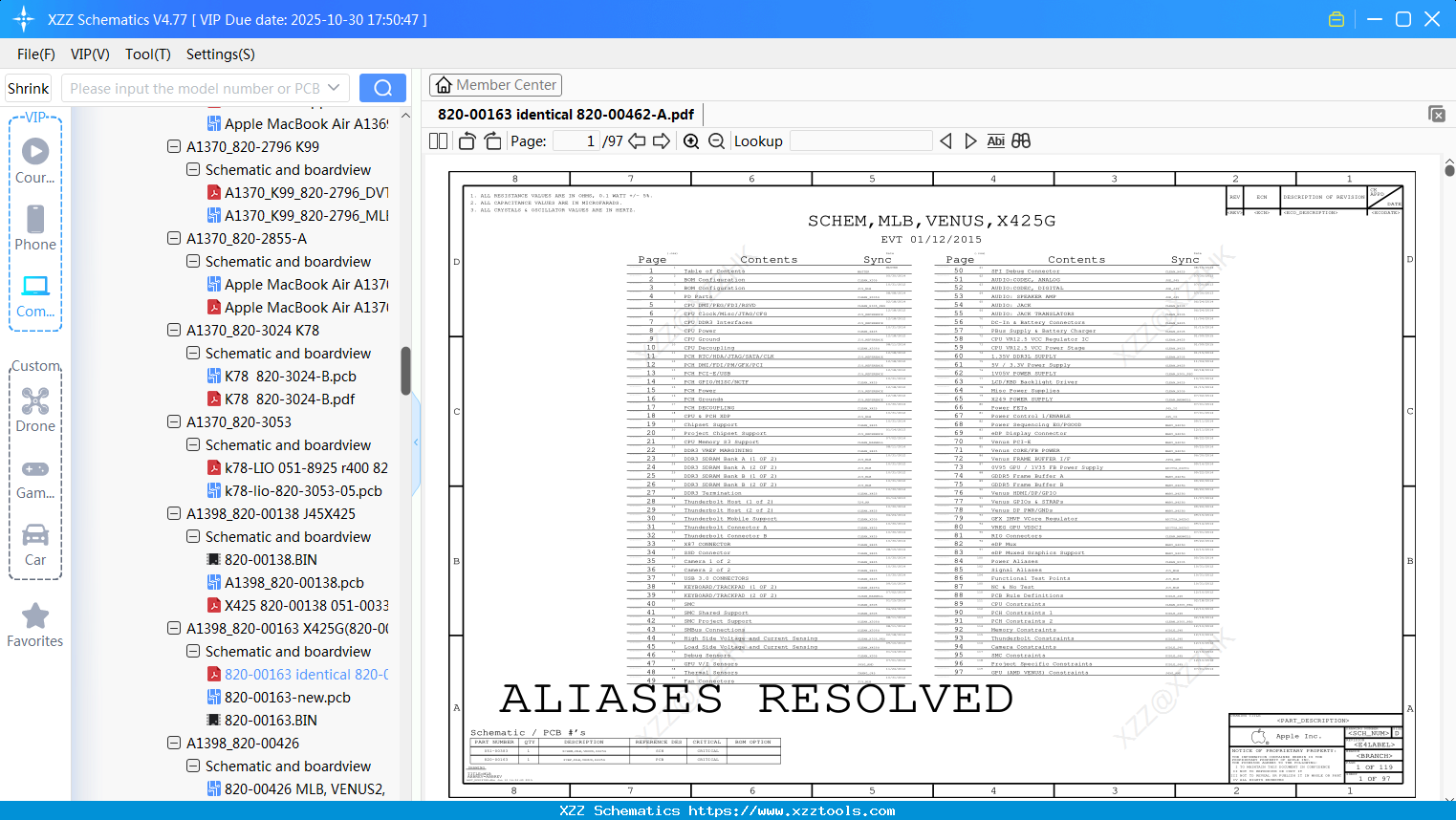The image size is (1456, 820).
Task: Rotate page clockwise
Action: (492, 141)
